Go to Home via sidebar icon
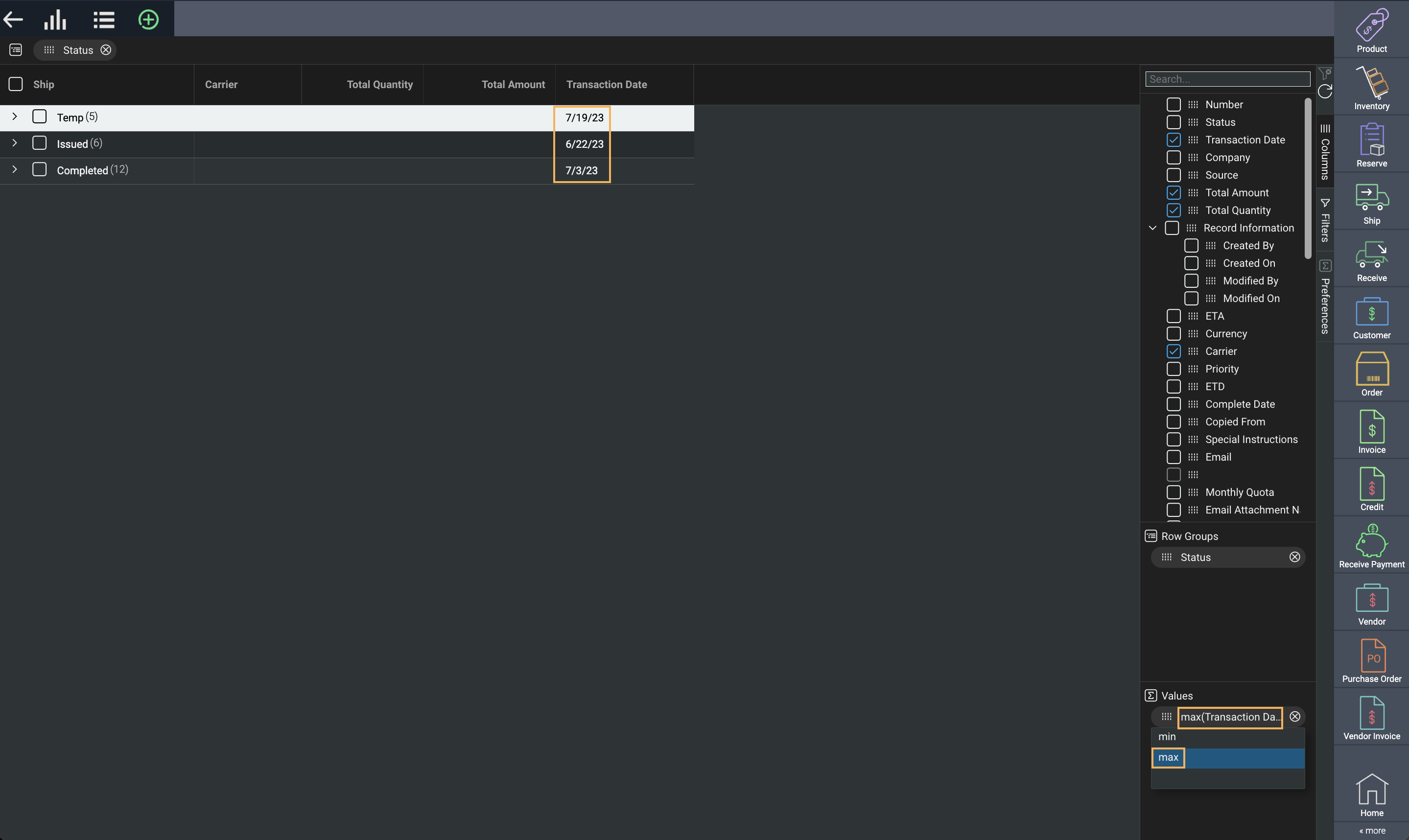This screenshot has height=840, width=1409. tap(1371, 794)
